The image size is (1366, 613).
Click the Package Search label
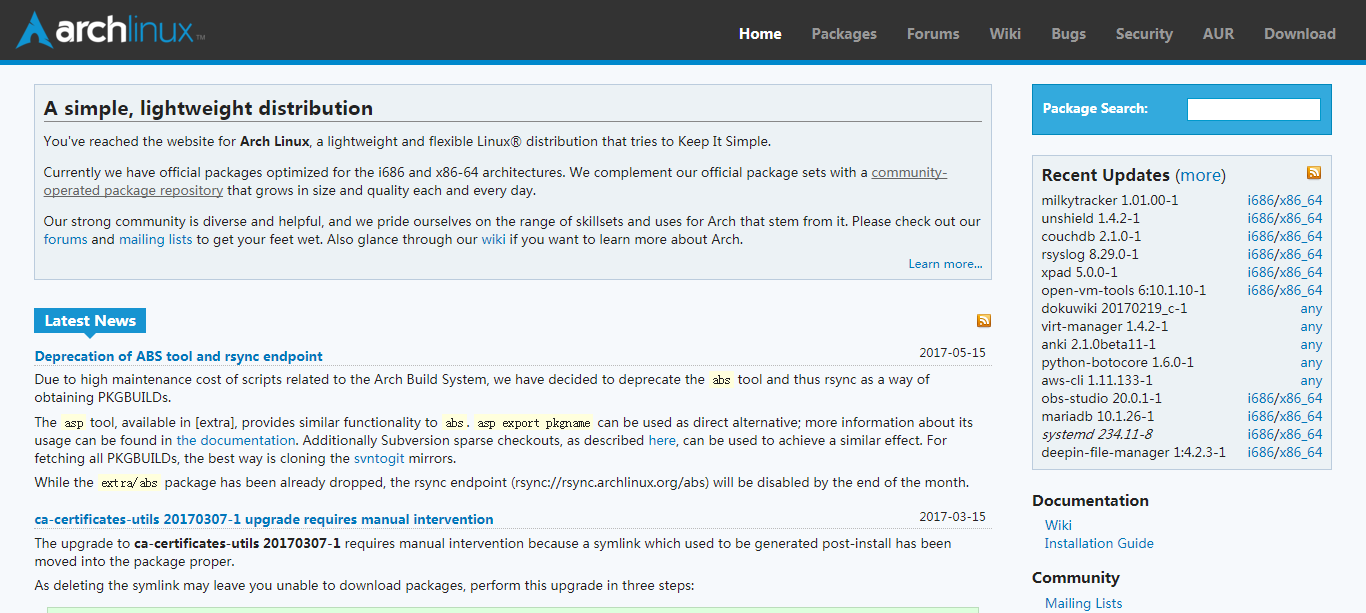[x=1095, y=109]
